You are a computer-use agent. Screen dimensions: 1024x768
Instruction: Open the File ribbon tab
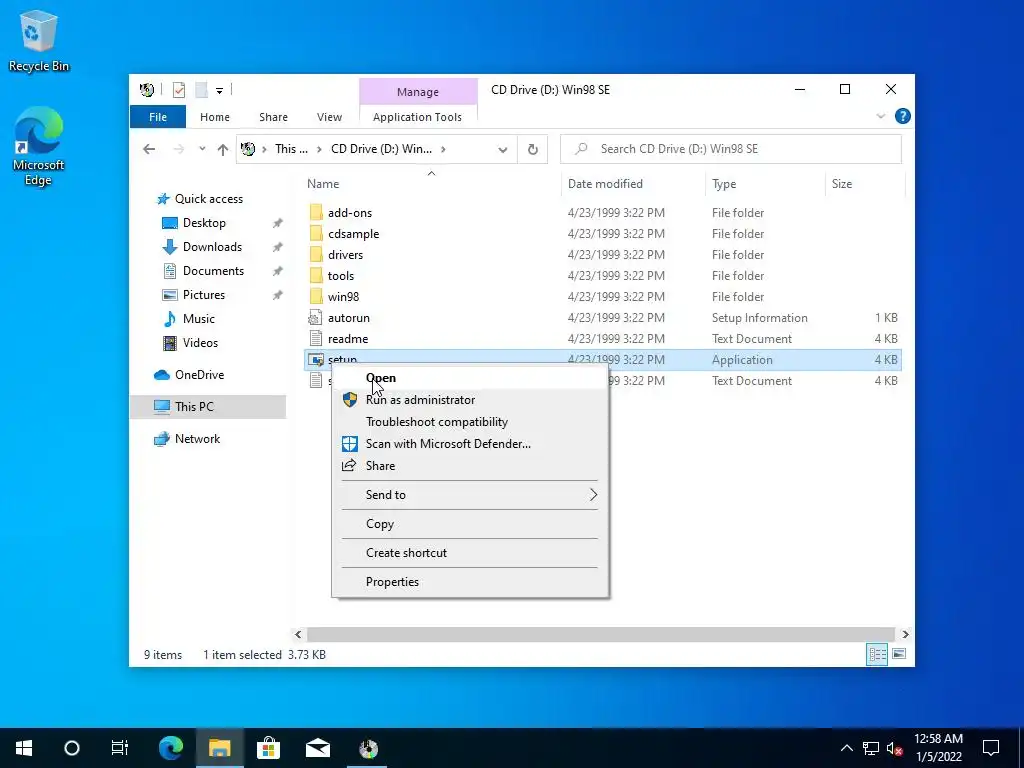tap(158, 117)
